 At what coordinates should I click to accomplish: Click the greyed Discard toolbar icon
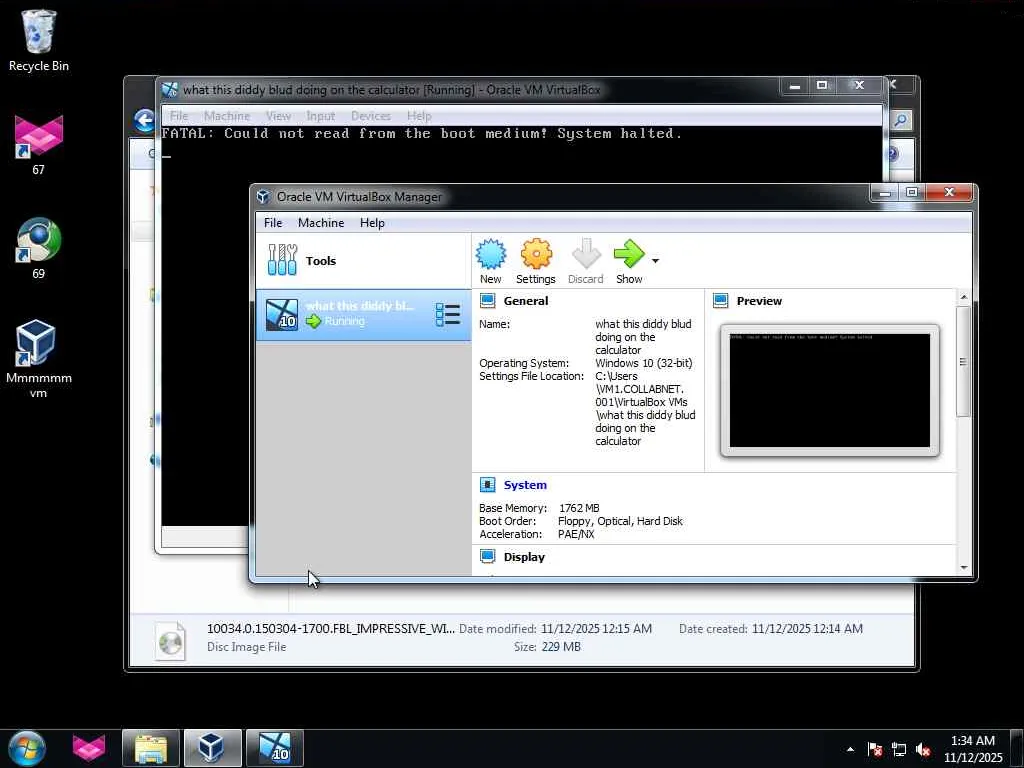coord(586,254)
